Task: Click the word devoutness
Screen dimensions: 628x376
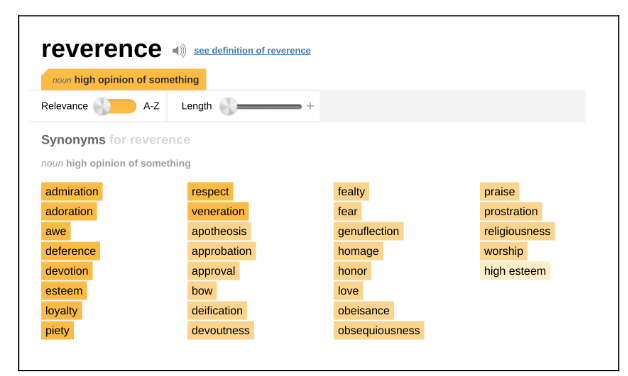Action: [221, 330]
